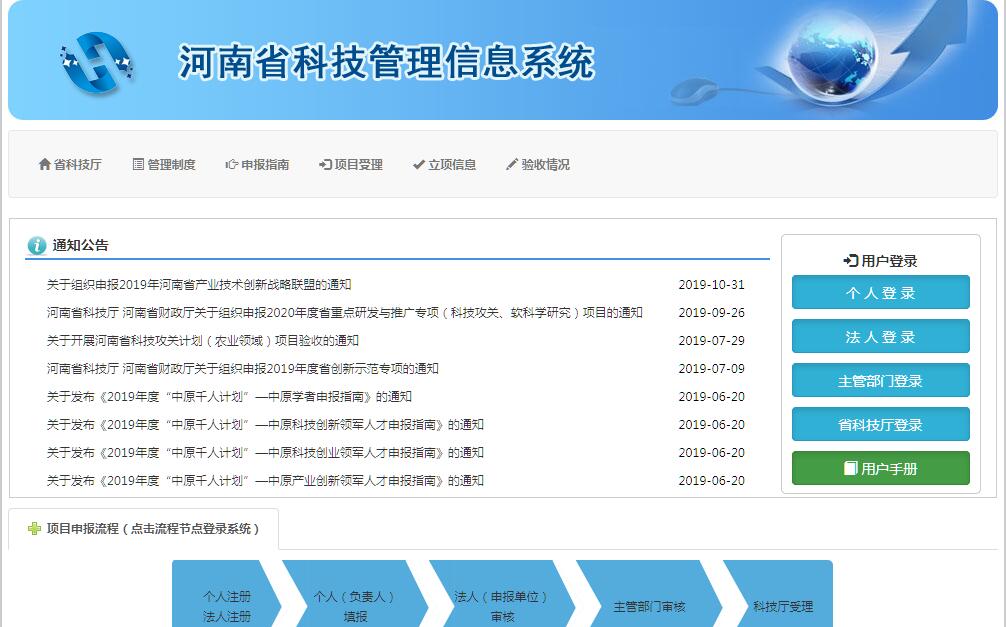Open the green 用户手册 button

tap(880, 469)
